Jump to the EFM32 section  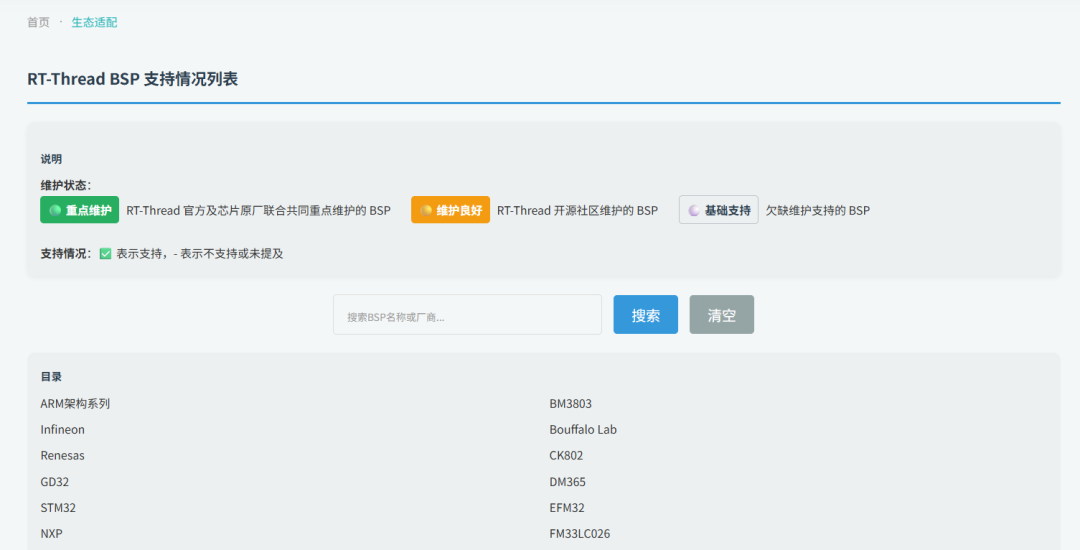[567, 507]
